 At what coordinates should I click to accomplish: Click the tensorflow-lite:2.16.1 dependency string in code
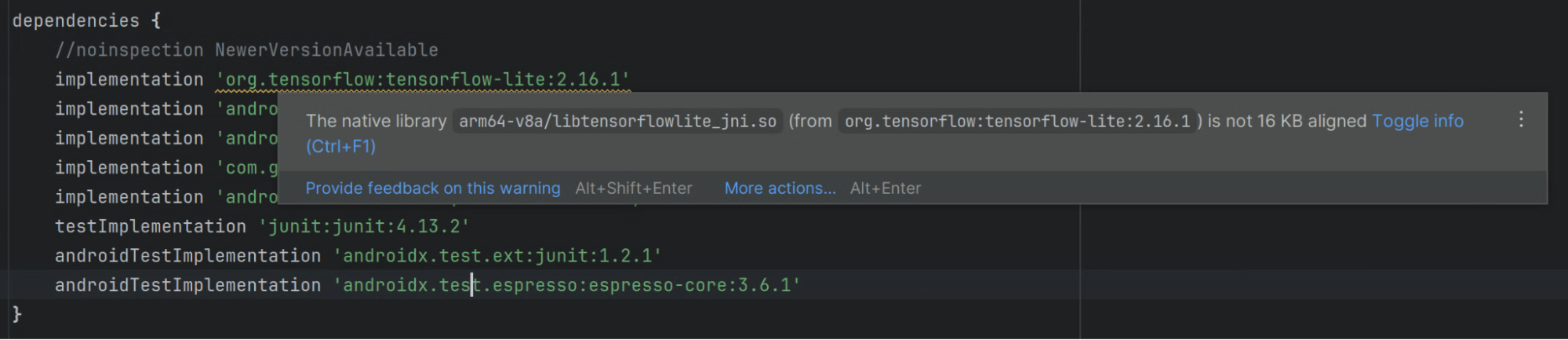click(x=423, y=79)
